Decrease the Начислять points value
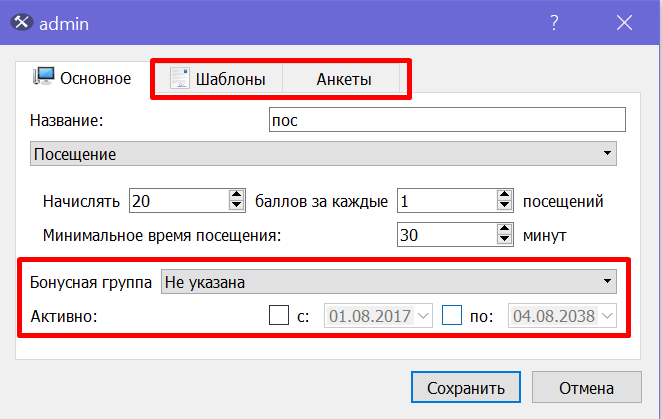 [x=236, y=206]
